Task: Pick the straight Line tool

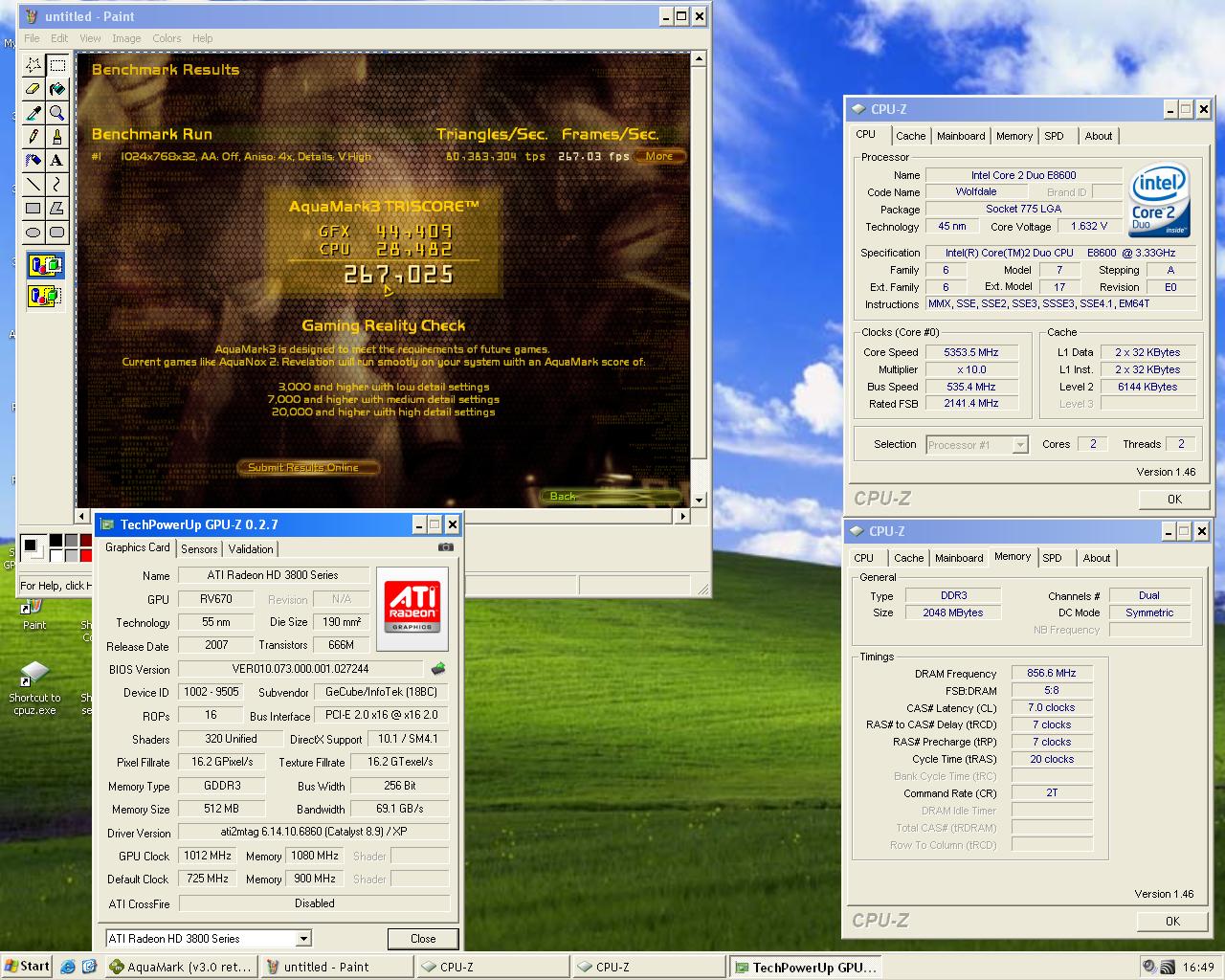Action: (x=33, y=184)
